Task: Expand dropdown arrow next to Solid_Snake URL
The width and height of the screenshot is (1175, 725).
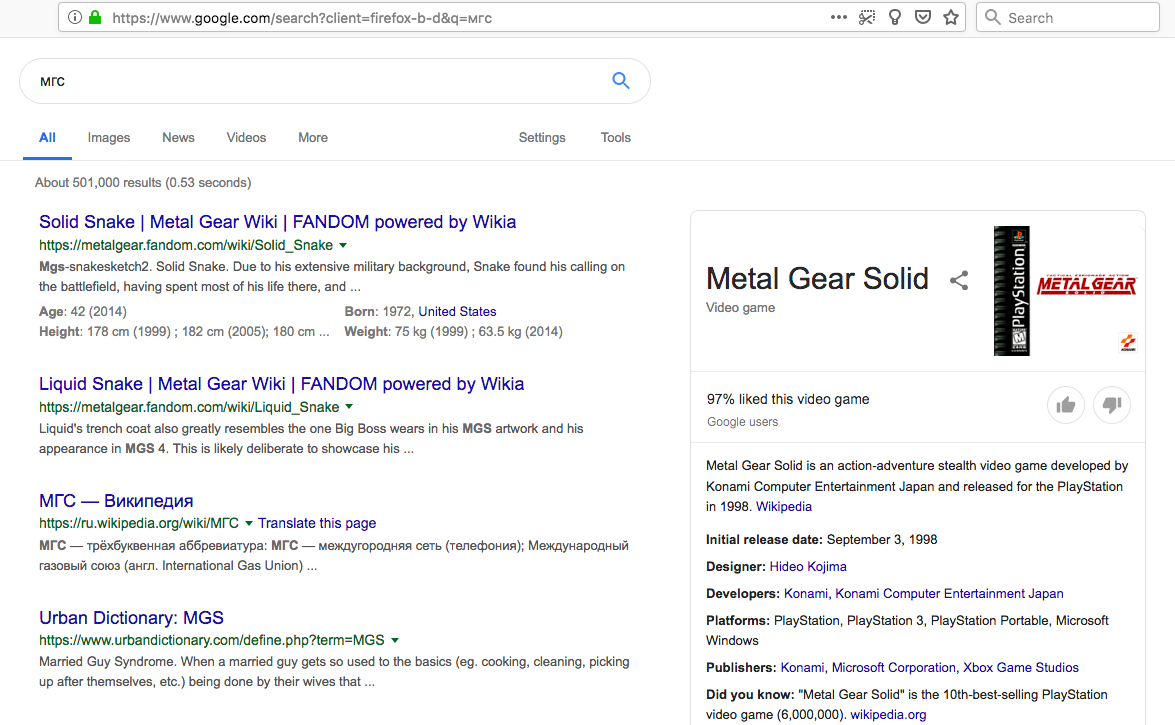Action: (343, 245)
